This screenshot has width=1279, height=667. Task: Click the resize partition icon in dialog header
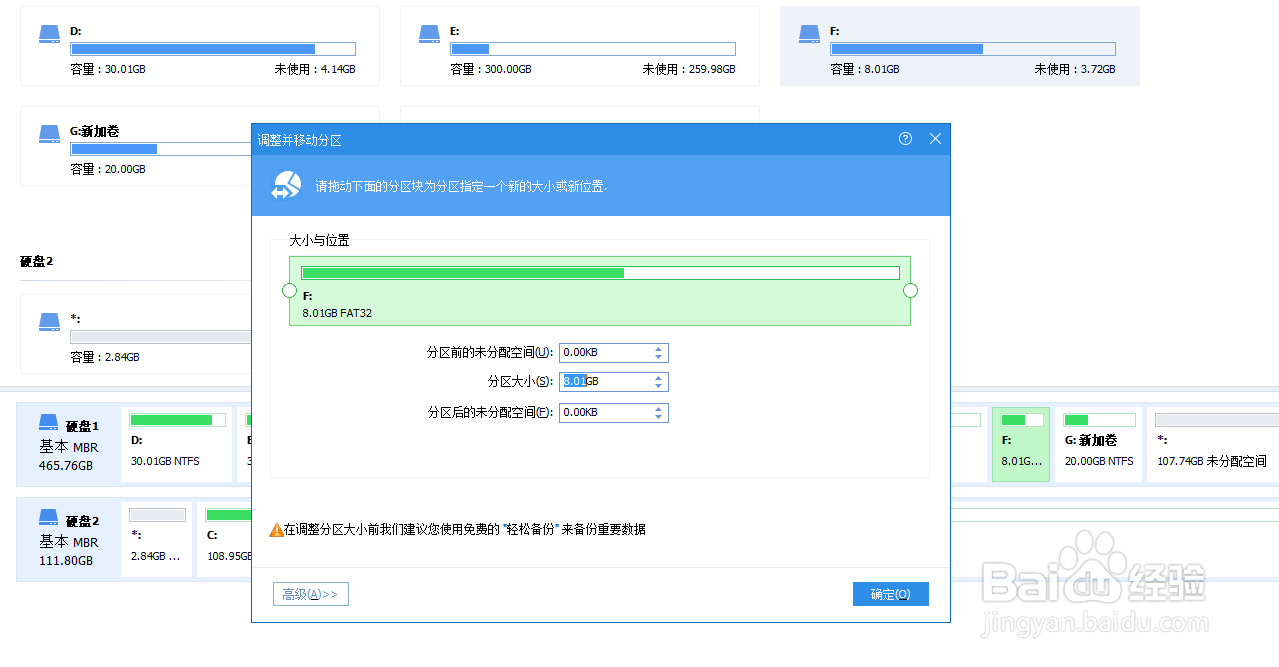(286, 185)
